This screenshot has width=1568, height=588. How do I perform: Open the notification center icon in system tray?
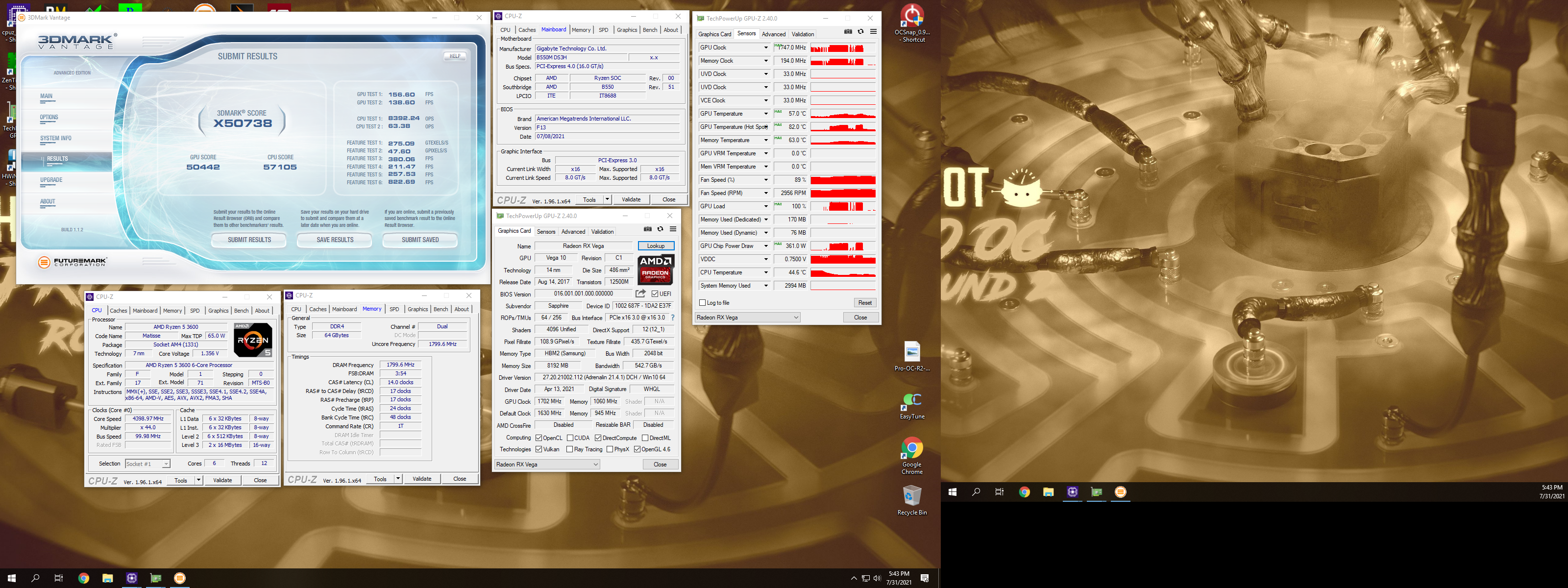click(925, 578)
